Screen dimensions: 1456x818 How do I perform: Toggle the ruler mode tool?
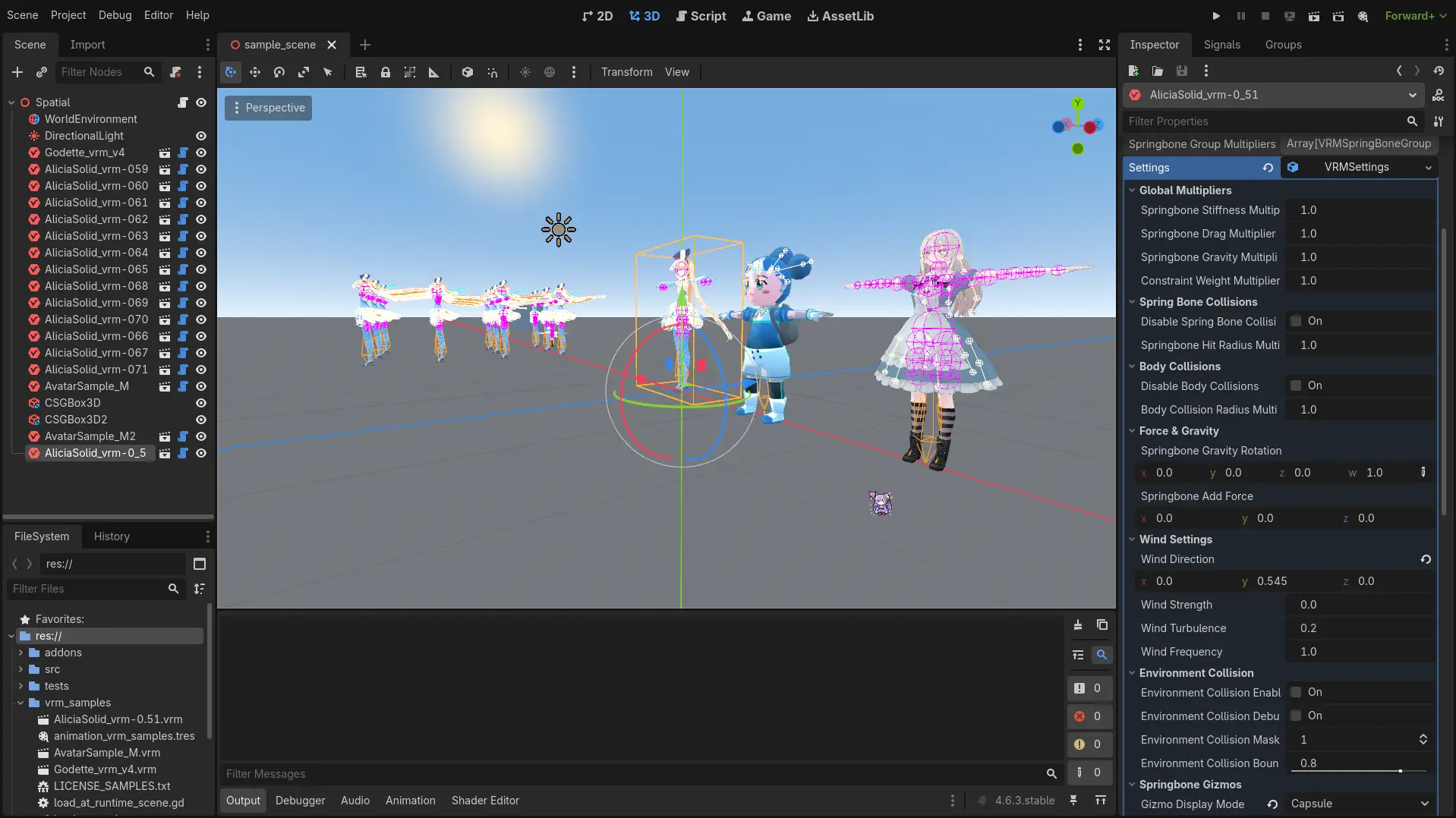click(434, 72)
